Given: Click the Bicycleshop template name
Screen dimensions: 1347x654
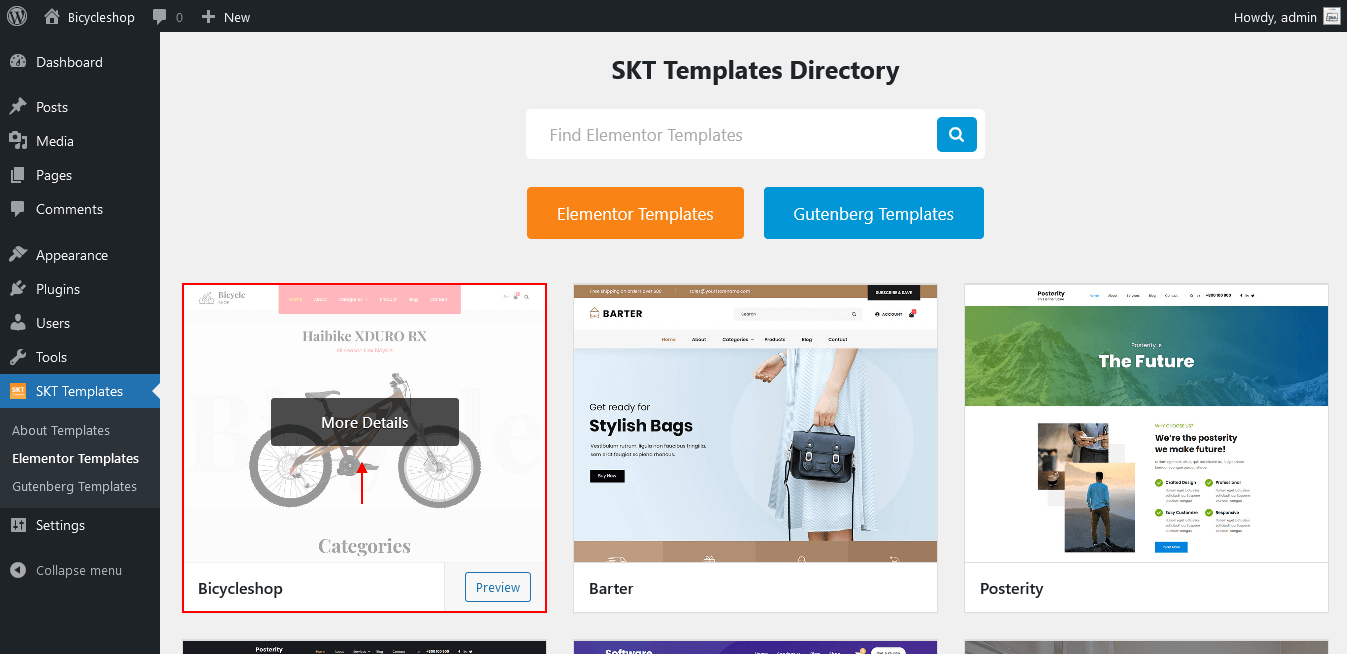Looking at the screenshot, I should 240,588.
